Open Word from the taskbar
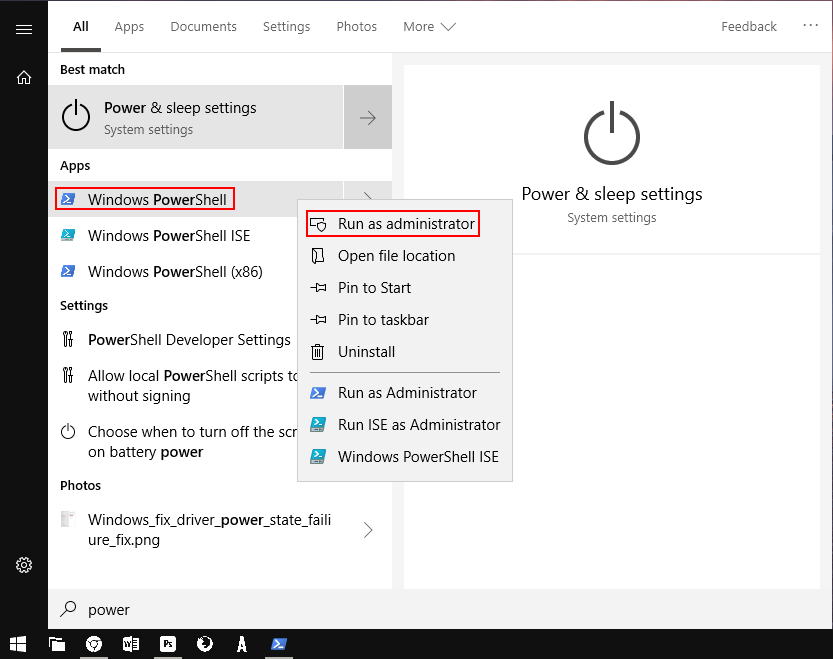Screen dimensions: 833x659 click(131, 644)
